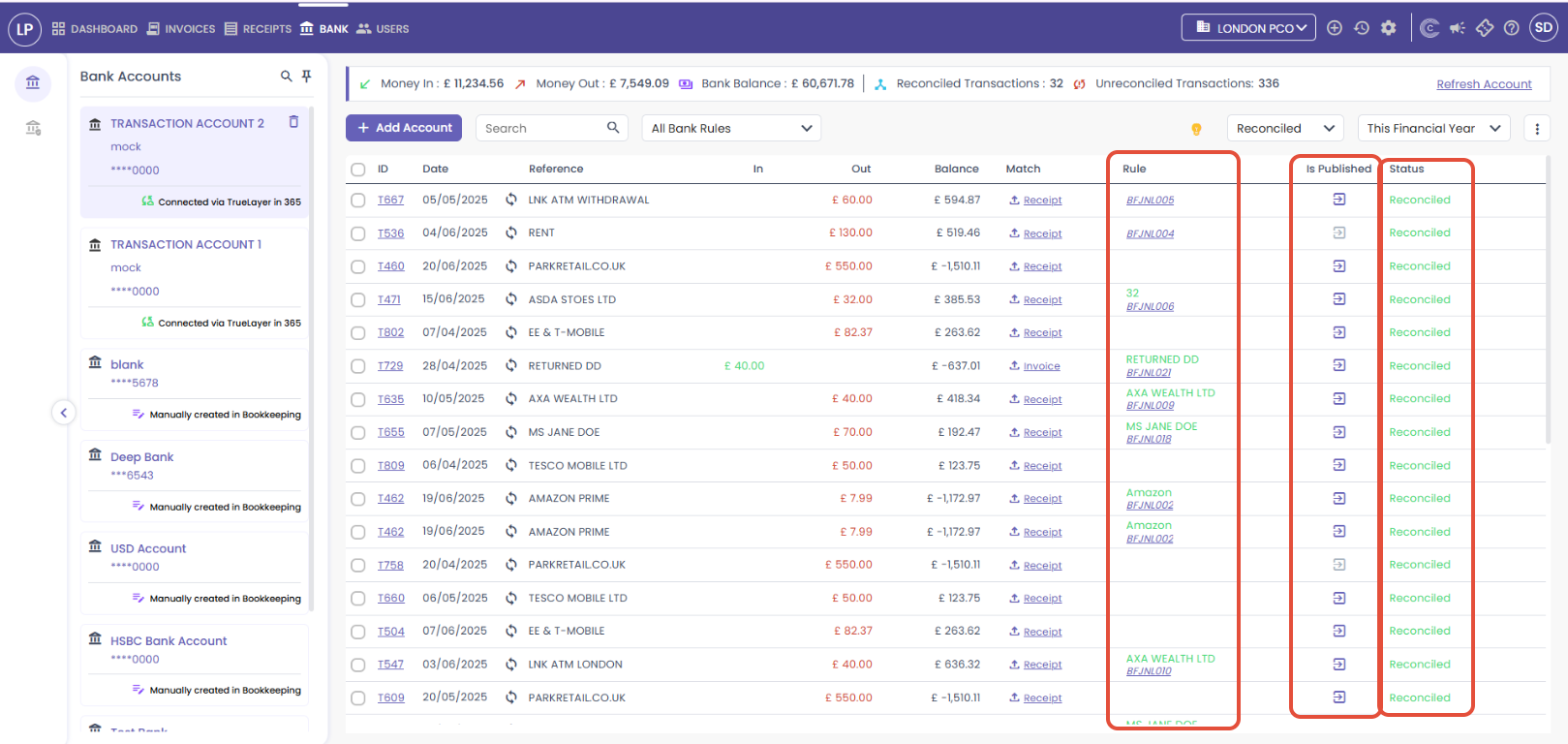Open the This Financial Year dropdown
Image resolution: width=1568 pixels, height=744 pixels.
(1433, 128)
